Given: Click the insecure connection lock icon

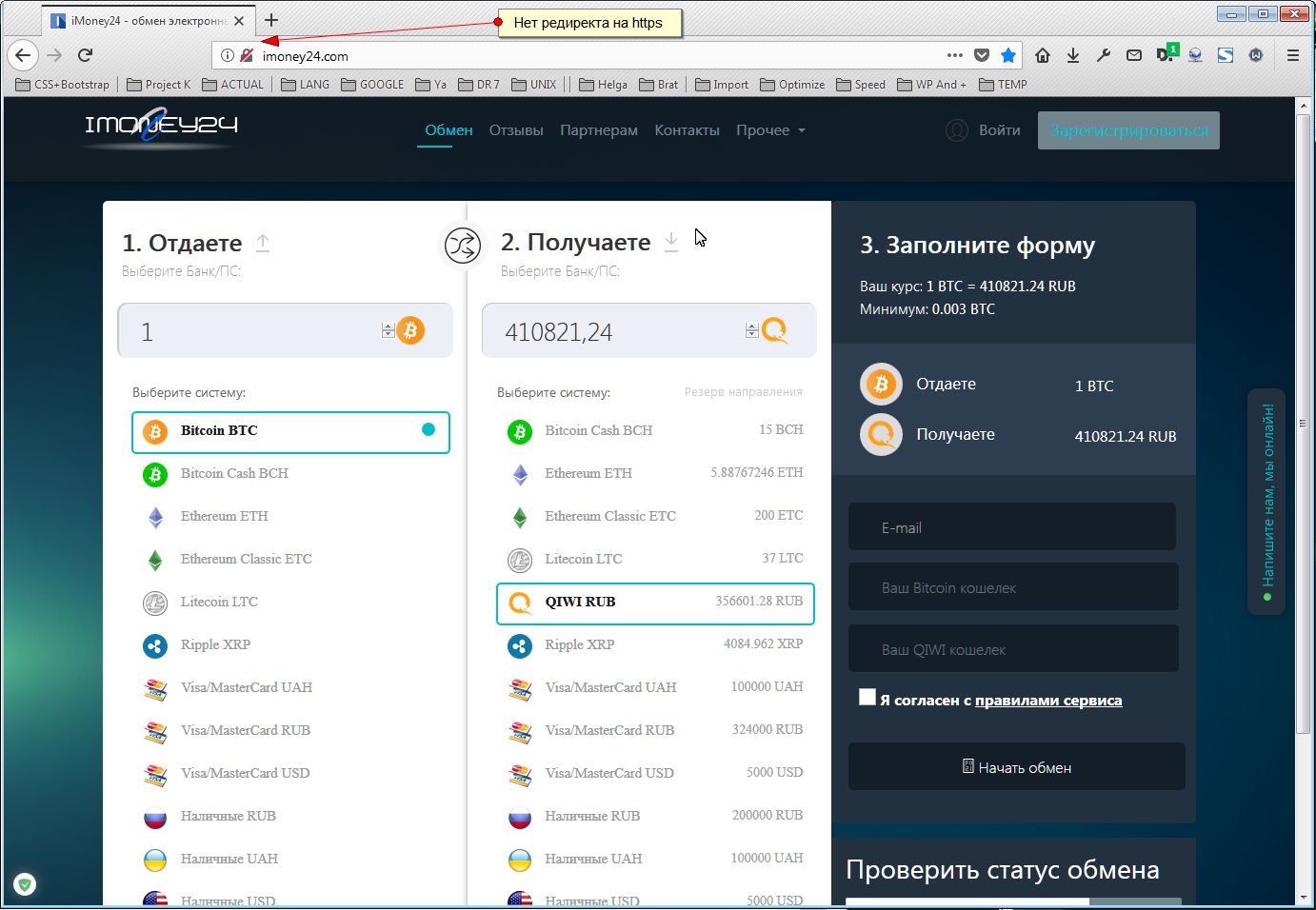Looking at the screenshot, I should tap(247, 55).
